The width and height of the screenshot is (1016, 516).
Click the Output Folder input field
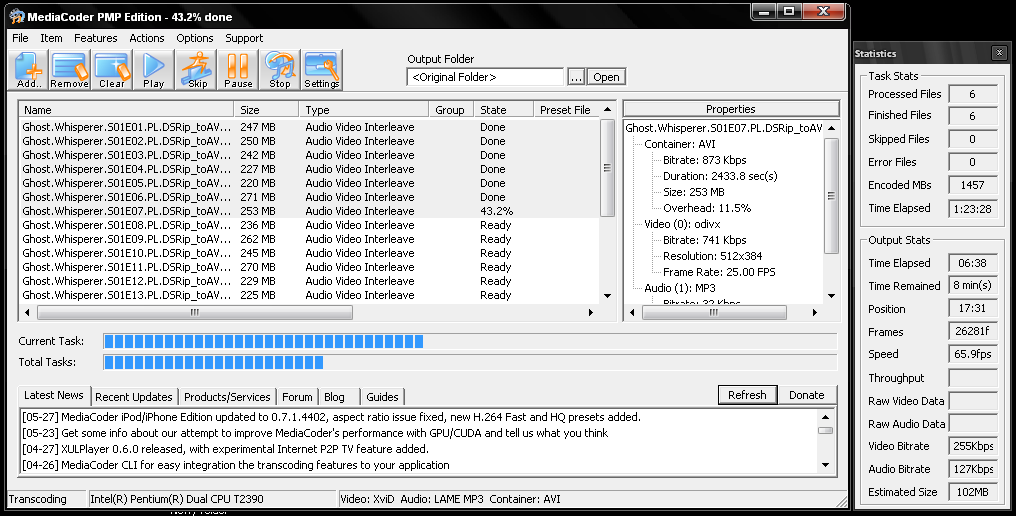pos(485,77)
